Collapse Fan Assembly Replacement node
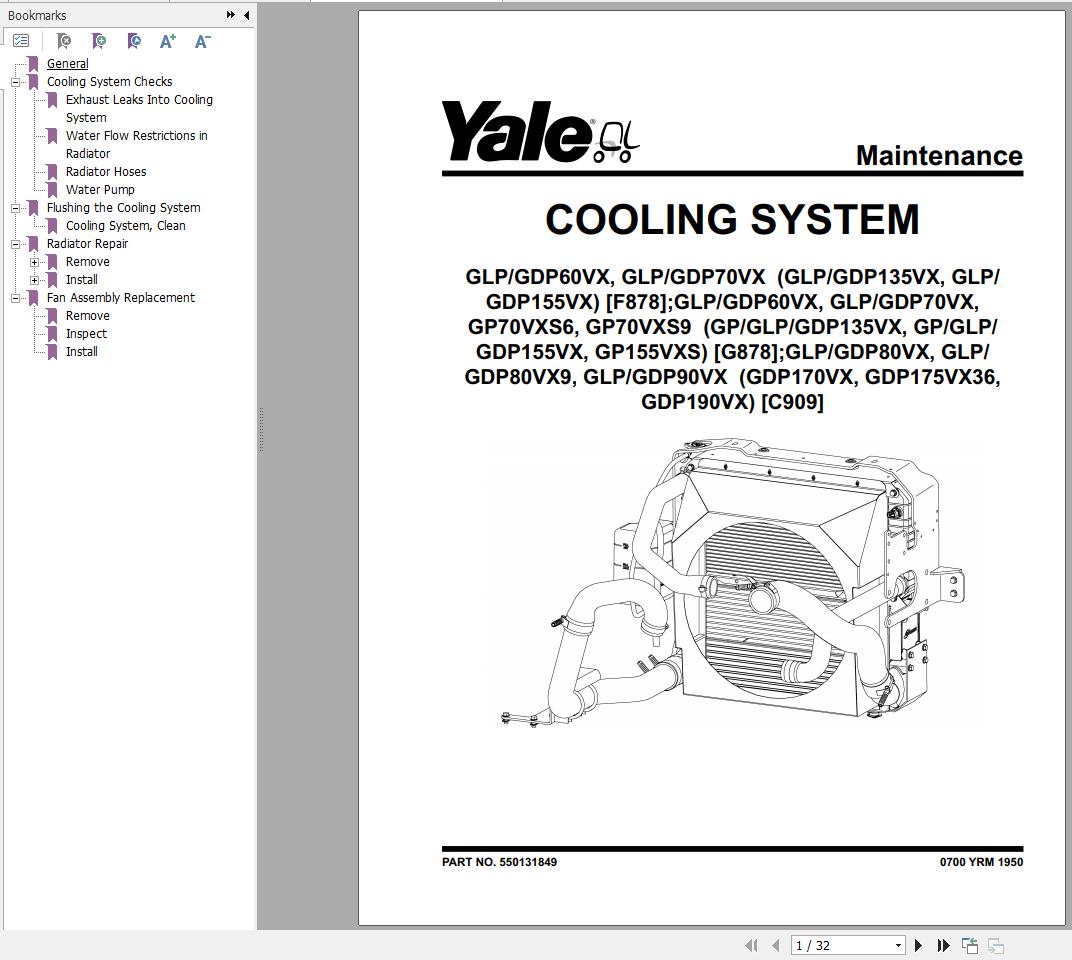Image resolution: width=1072 pixels, height=960 pixels. click(x=15, y=298)
